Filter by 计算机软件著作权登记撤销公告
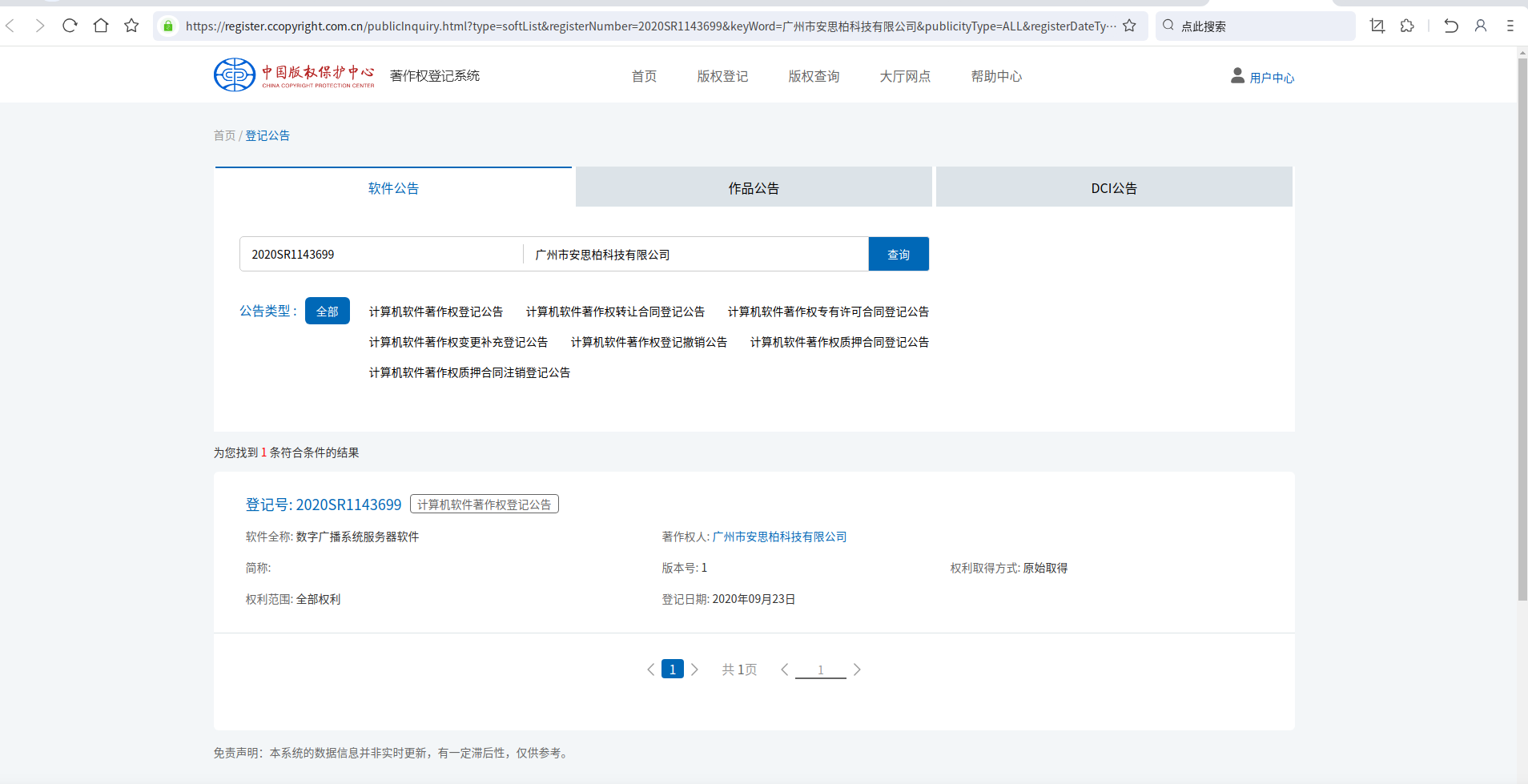Image resolution: width=1528 pixels, height=784 pixels. coord(649,342)
